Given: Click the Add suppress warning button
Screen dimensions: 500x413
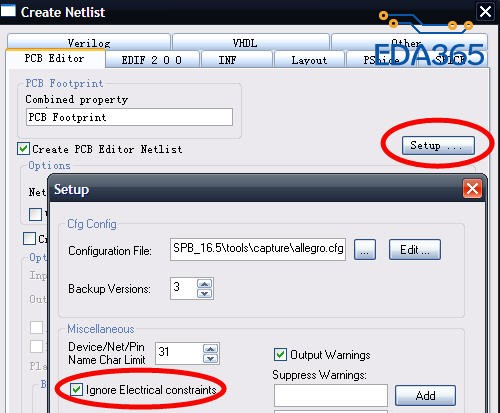Looking at the screenshot, I should point(425,396).
